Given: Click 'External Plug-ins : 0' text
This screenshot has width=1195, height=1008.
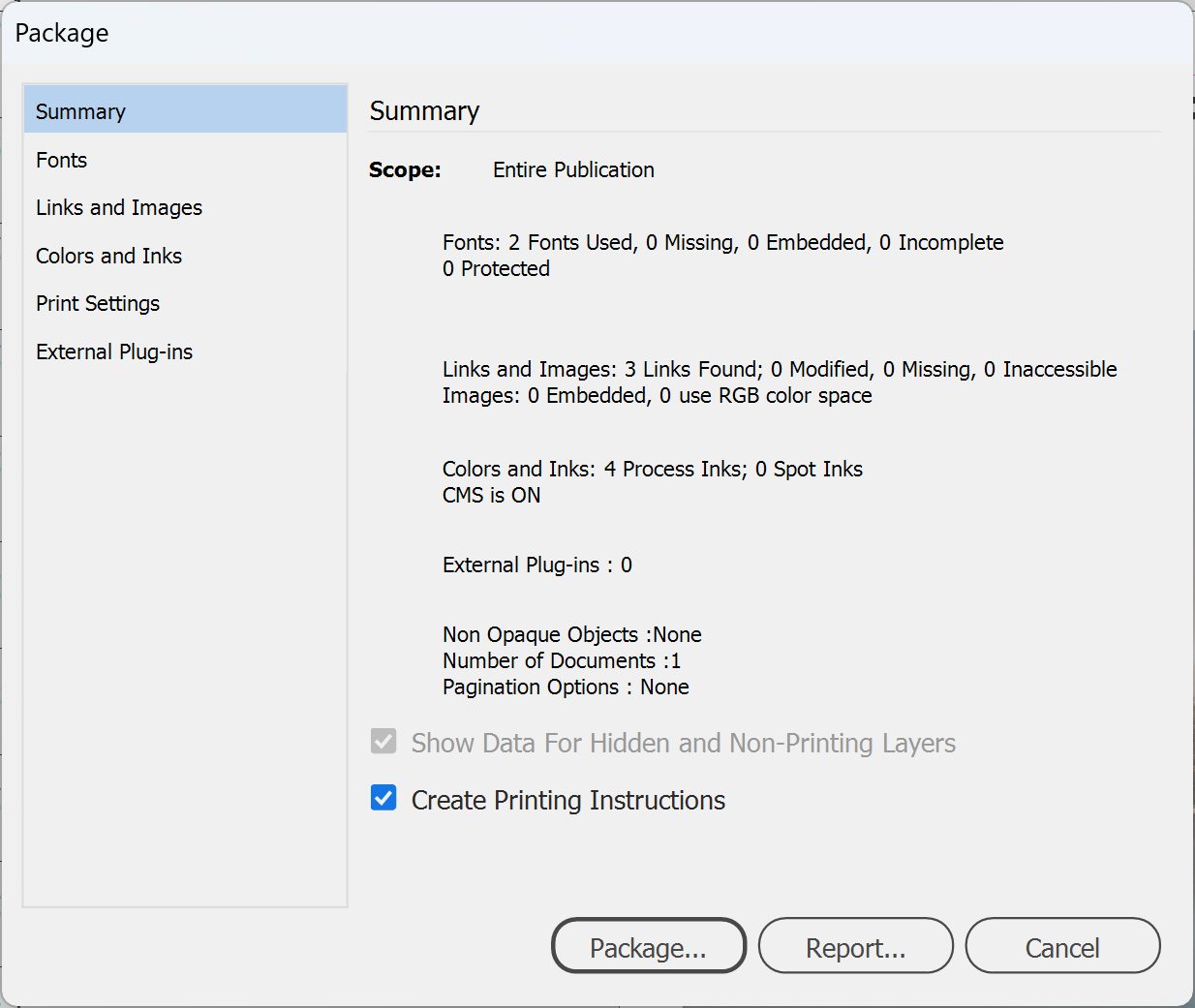Looking at the screenshot, I should point(536,565).
